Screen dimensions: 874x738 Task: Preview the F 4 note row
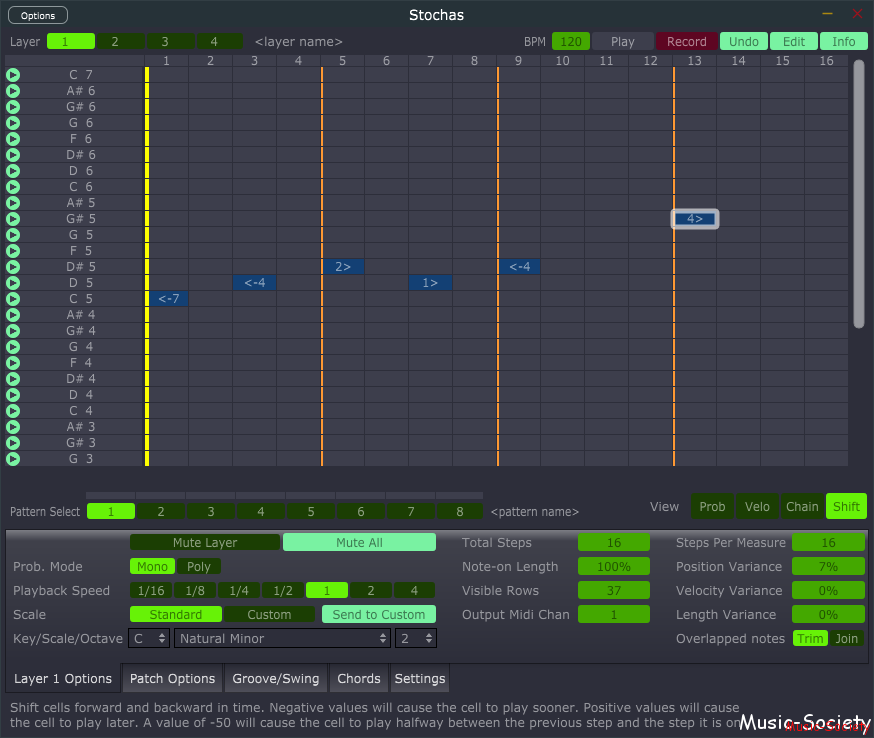(13, 363)
